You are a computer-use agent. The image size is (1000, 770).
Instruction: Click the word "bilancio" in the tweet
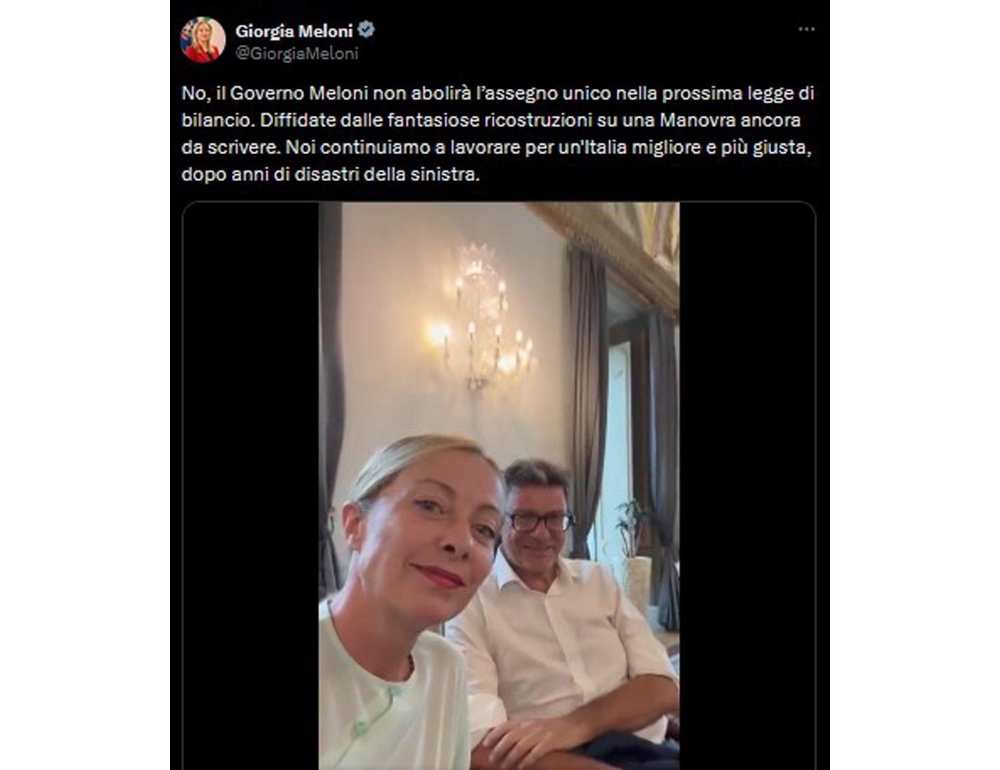coord(216,120)
